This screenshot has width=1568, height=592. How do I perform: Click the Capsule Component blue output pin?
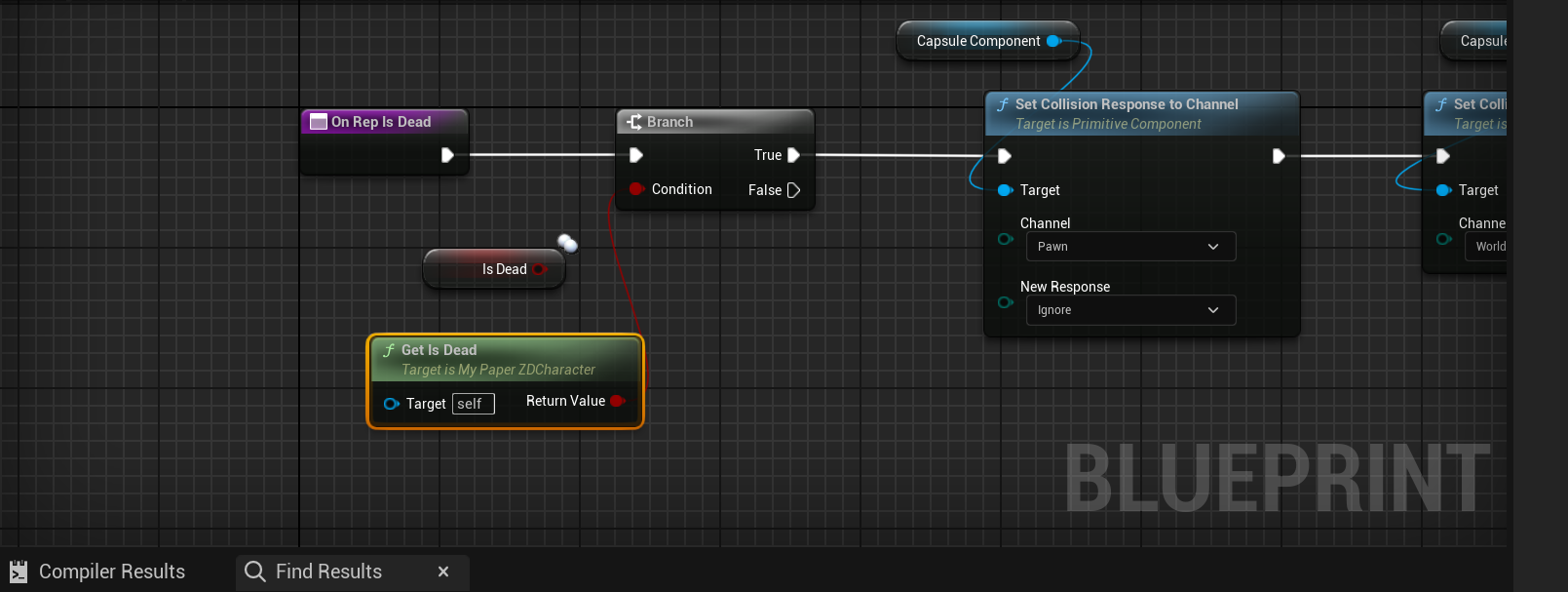[x=1053, y=41]
